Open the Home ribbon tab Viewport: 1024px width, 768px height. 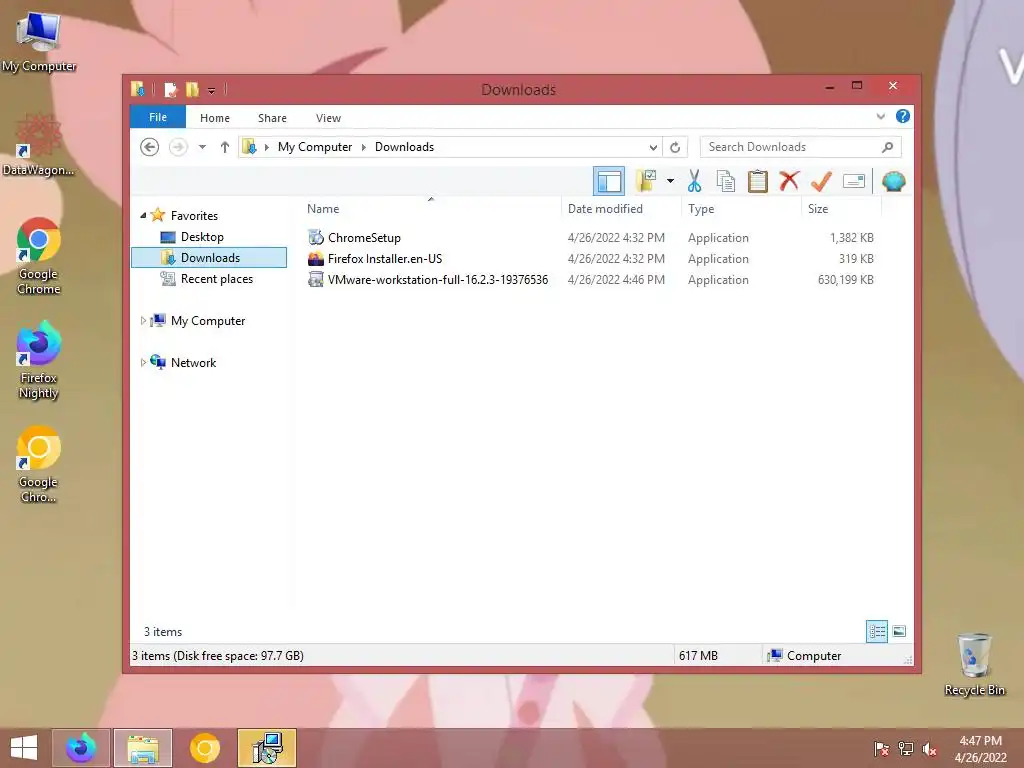pyautogui.click(x=215, y=118)
